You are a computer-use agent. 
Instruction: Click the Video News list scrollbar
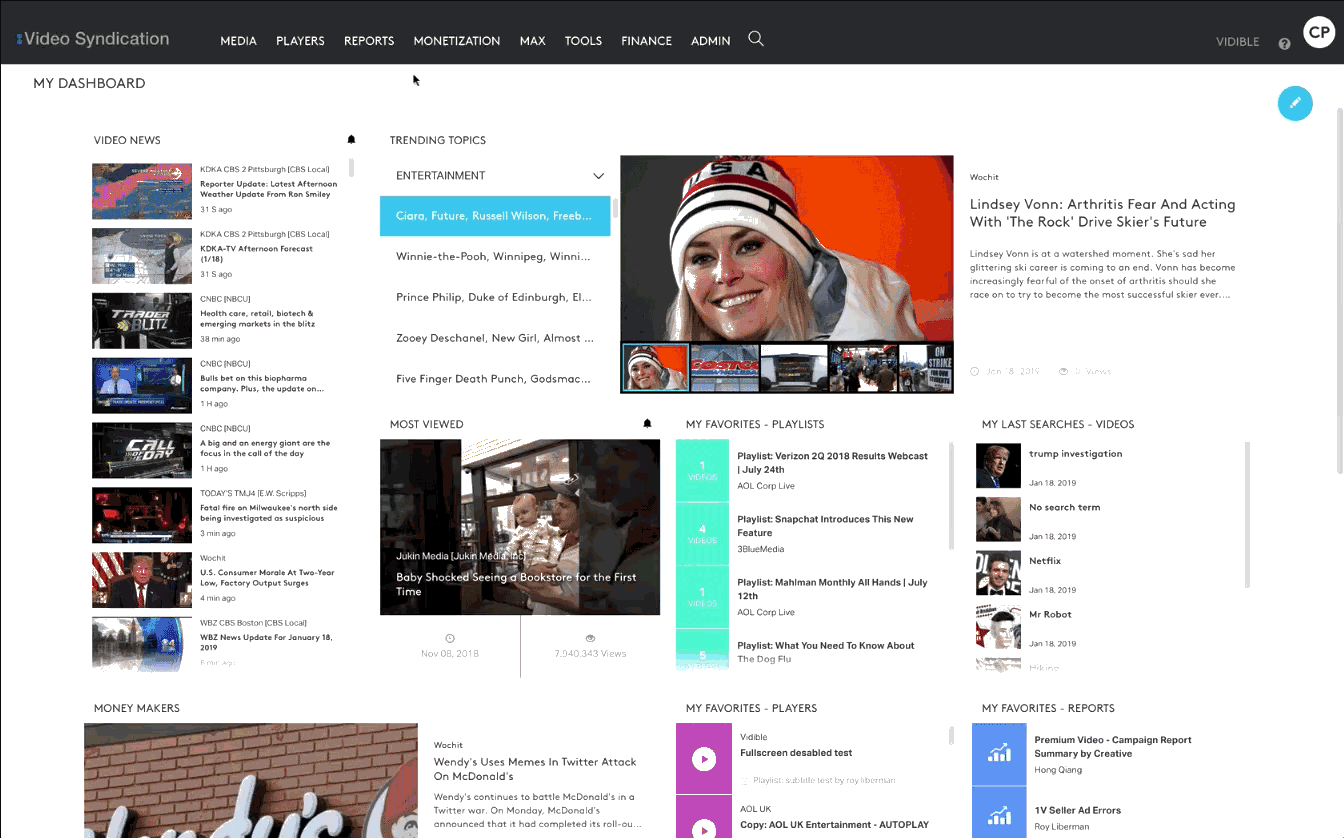point(351,167)
